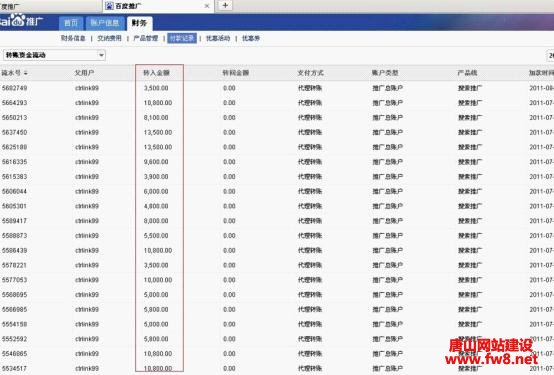Open the 产品管理 submenu
The height and width of the screenshot is (375, 554).
[x=146, y=38]
